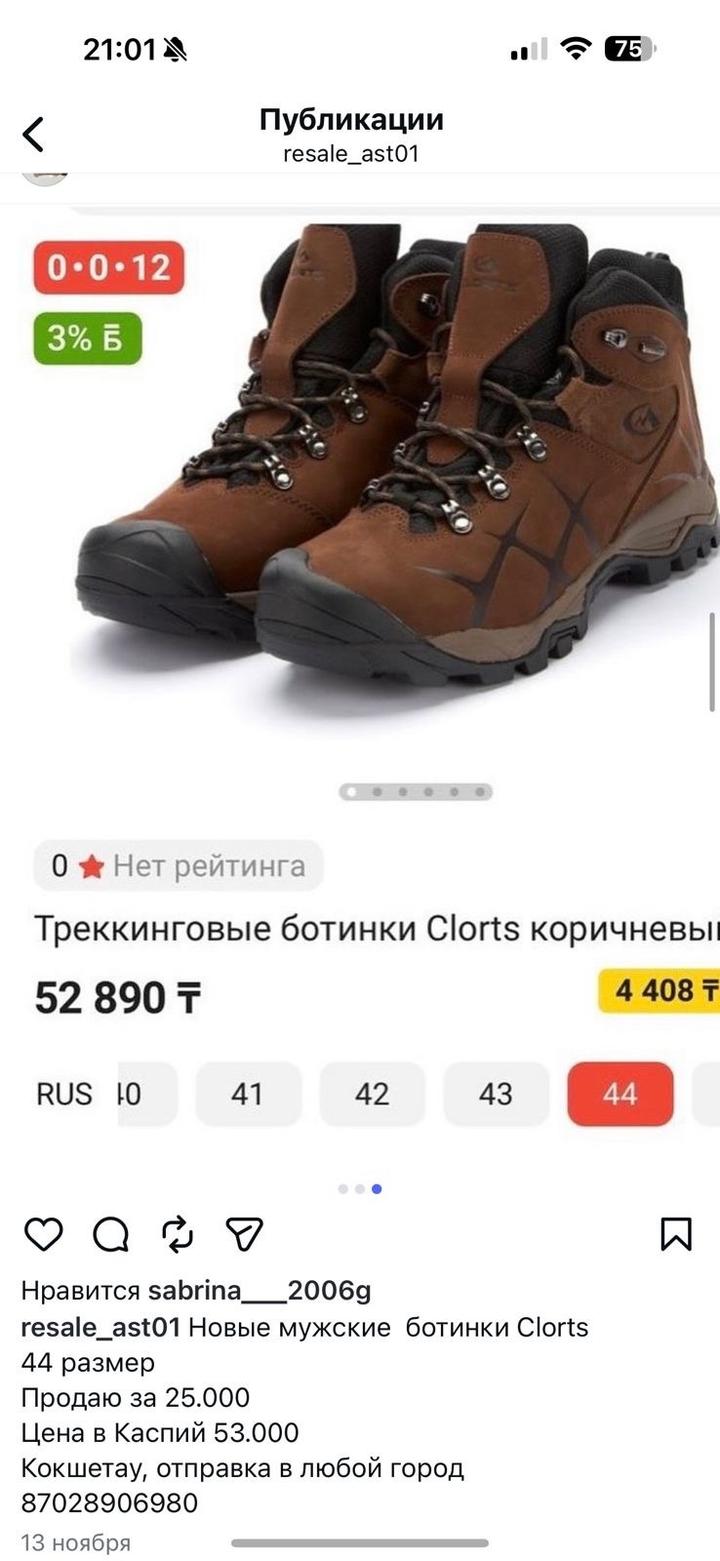Tap the battery indicator in status bar
The height and width of the screenshot is (1561, 720).
(630, 49)
